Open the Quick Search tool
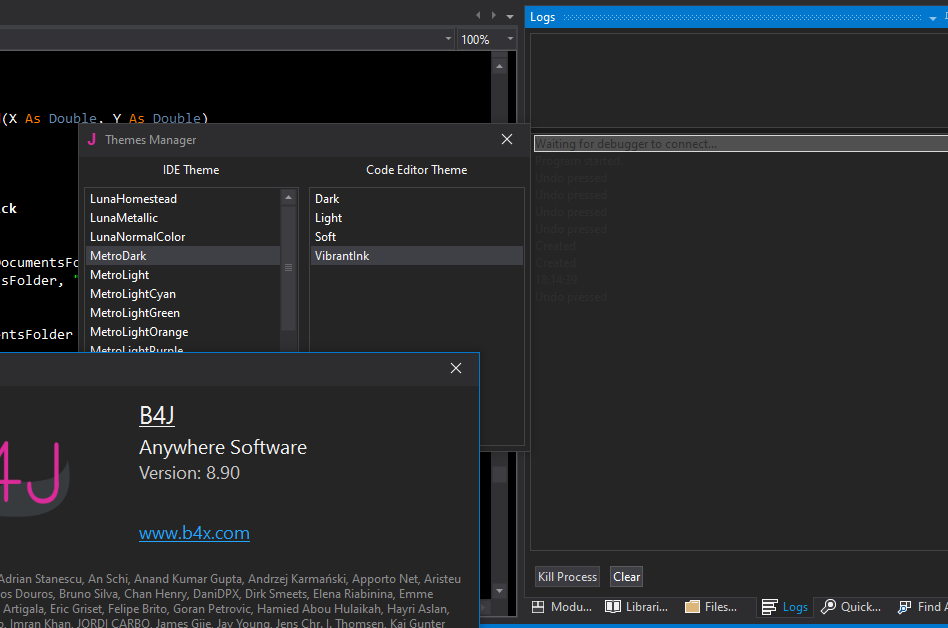 click(851, 607)
